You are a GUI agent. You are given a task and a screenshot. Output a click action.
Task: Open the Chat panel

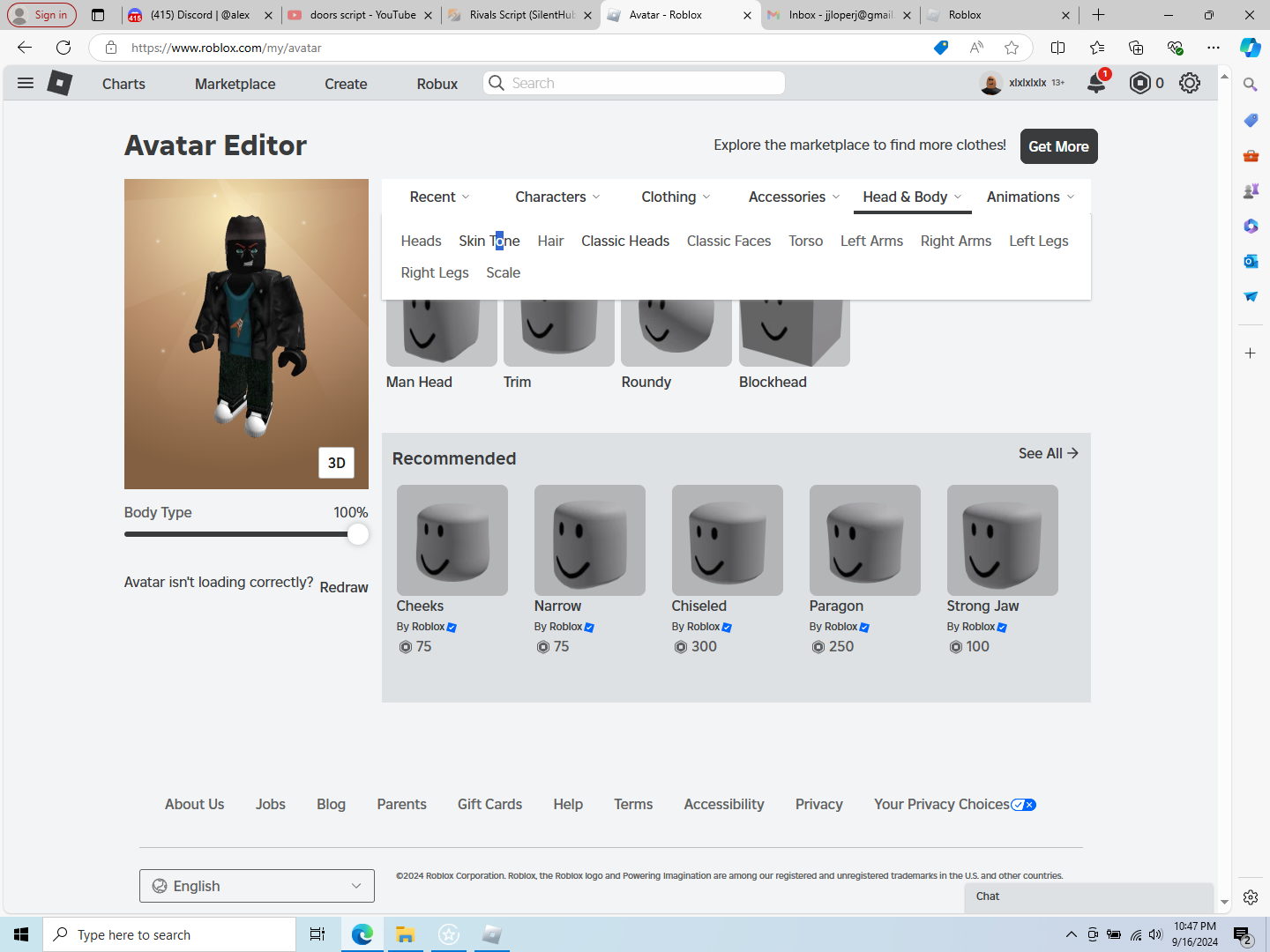pyautogui.click(x=1089, y=897)
